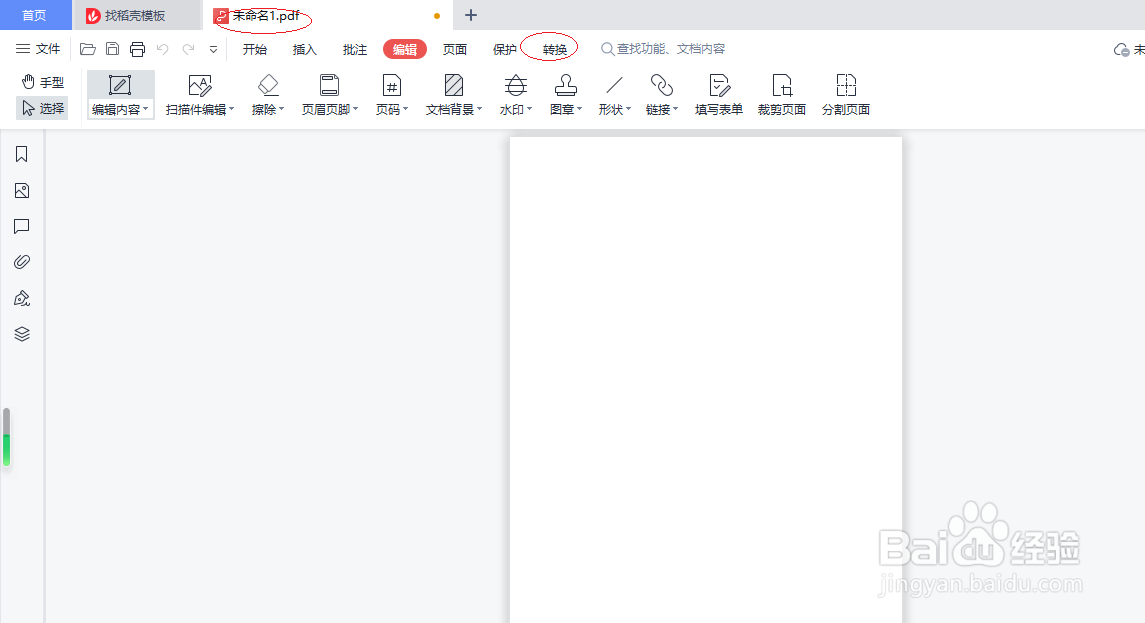Save document with floppy disk icon
The image size is (1145, 623).
pos(112,49)
